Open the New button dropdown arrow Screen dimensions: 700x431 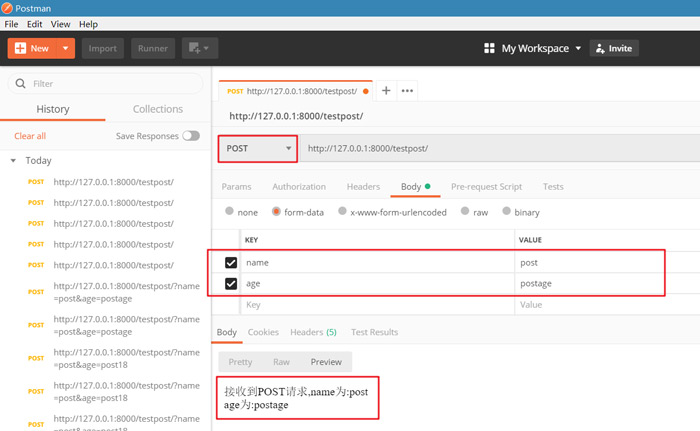click(x=66, y=48)
